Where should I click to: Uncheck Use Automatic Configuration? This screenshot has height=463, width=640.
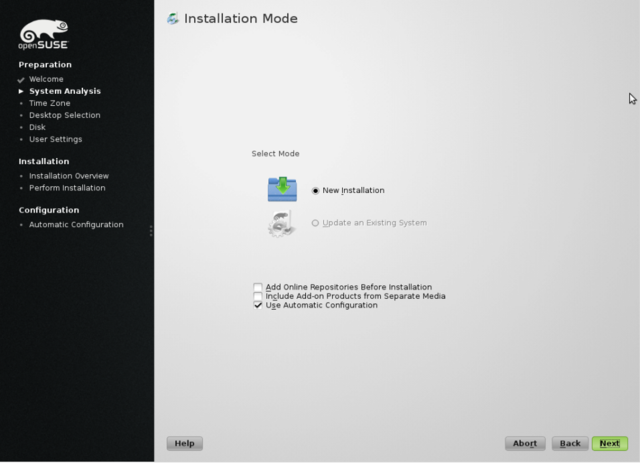258,305
